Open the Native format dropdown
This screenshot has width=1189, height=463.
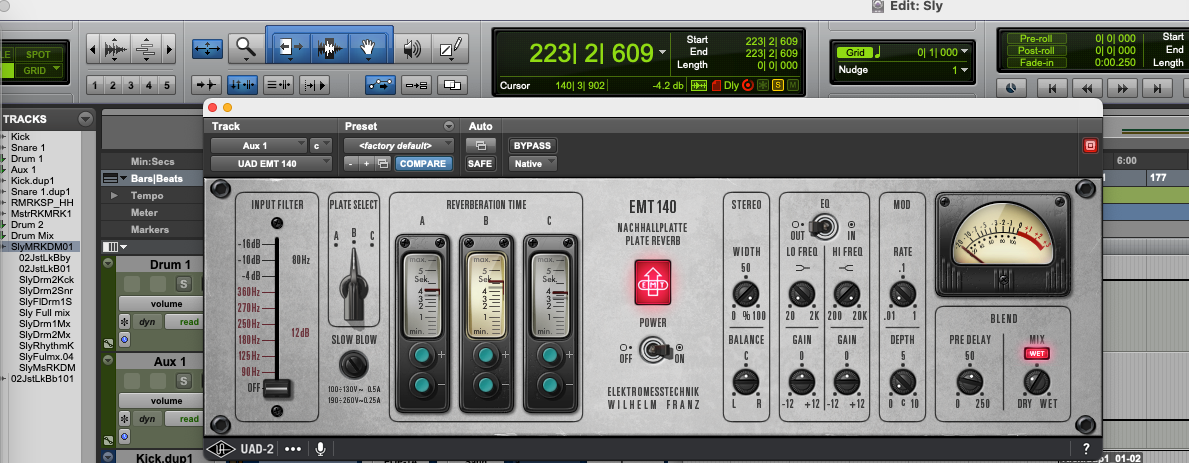click(x=532, y=163)
